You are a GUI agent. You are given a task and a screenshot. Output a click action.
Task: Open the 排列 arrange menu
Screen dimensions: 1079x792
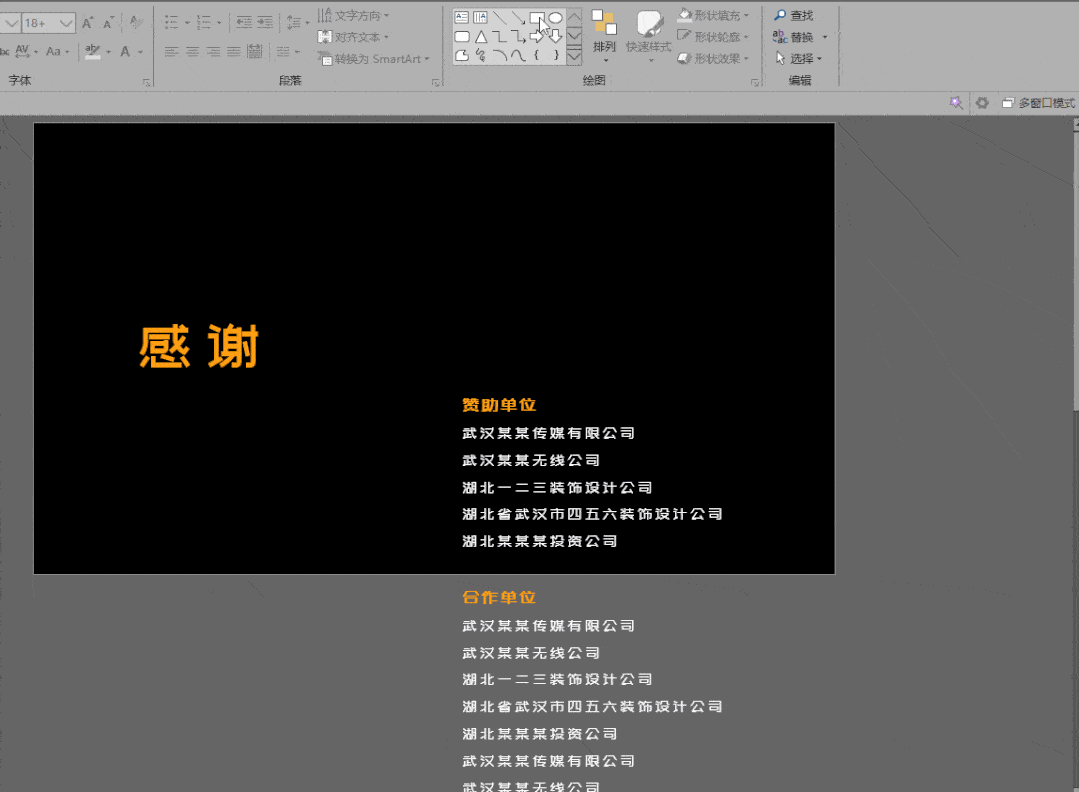click(x=604, y=36)
